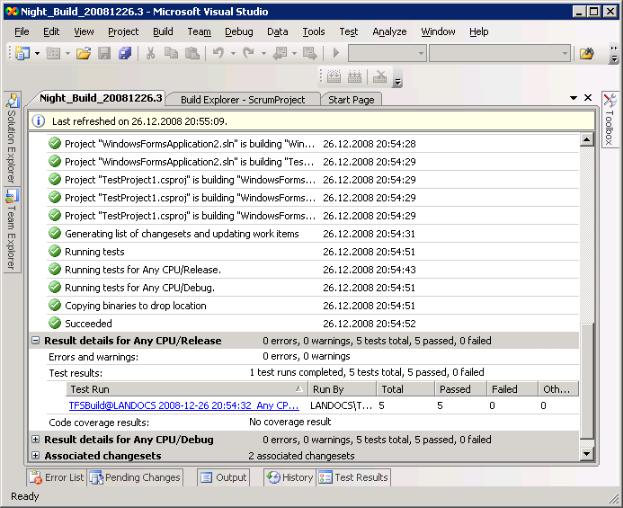Open the TFSBuild@LANDOCS test run link
This screenshot has width=623, height=508.
[184, 406]
